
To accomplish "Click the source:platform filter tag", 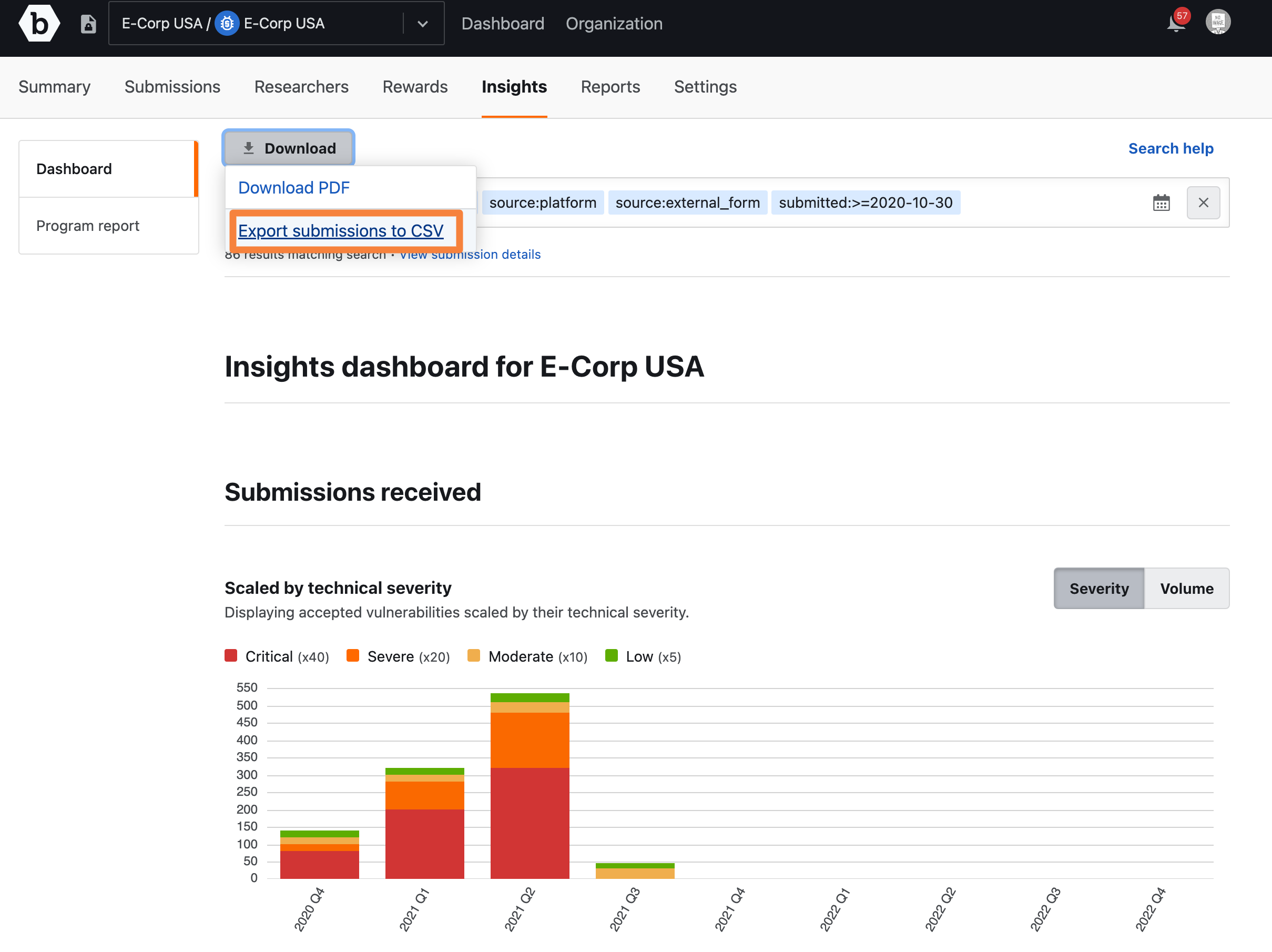I will 542,202.
